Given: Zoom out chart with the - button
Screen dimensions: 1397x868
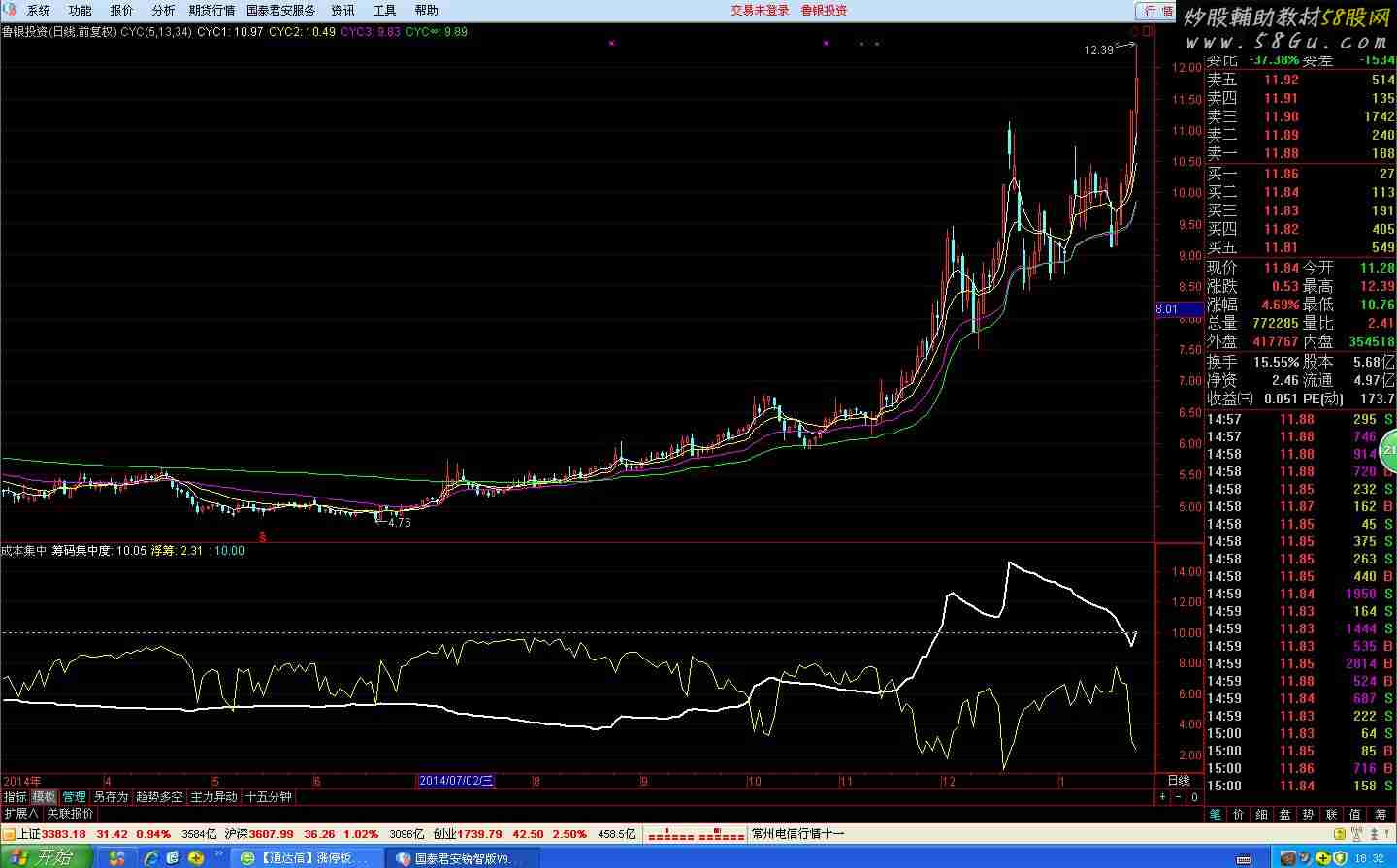Looking at the screenshot, I should pyautogui.click(x=1178, y=797).
